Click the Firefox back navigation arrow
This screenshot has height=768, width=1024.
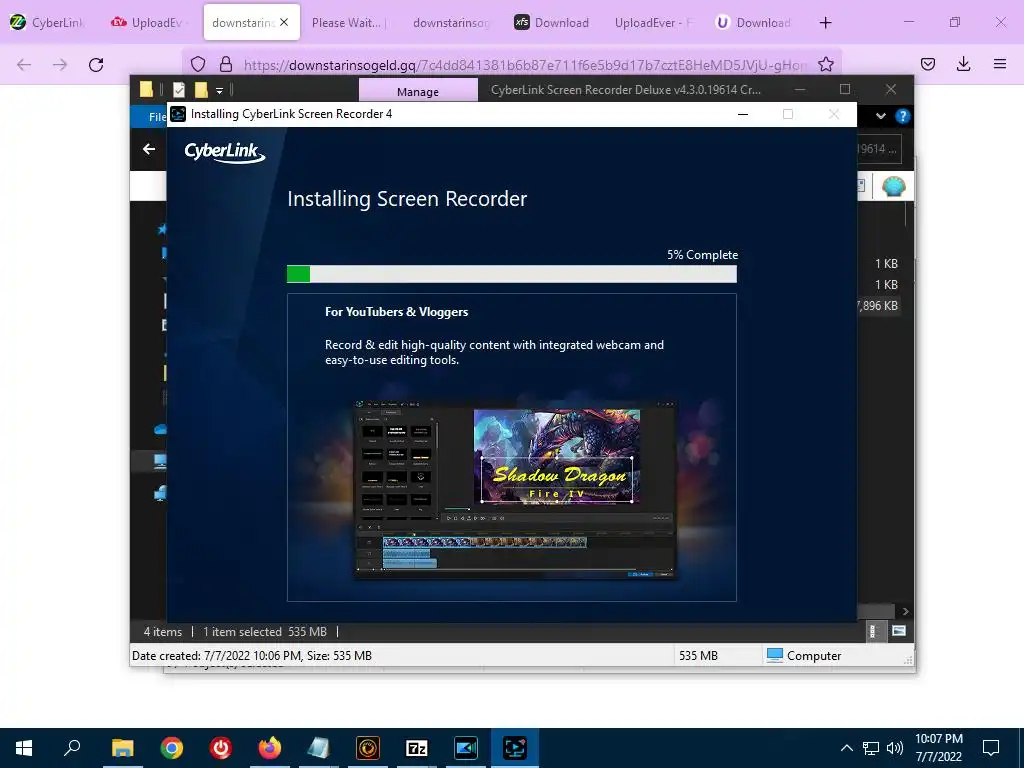(x=24, y=64)
